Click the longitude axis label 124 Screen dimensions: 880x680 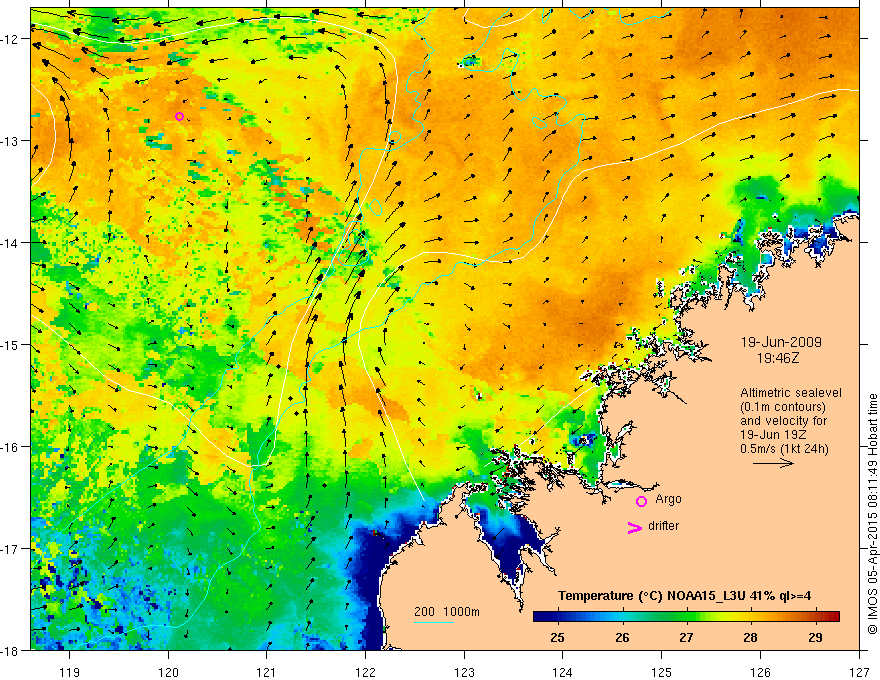563,672
